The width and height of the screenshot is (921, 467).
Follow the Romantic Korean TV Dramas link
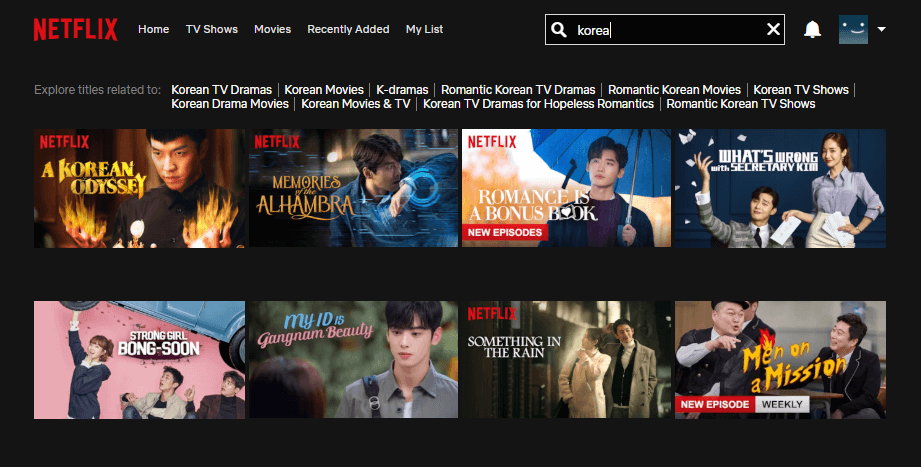coord(518,90)
